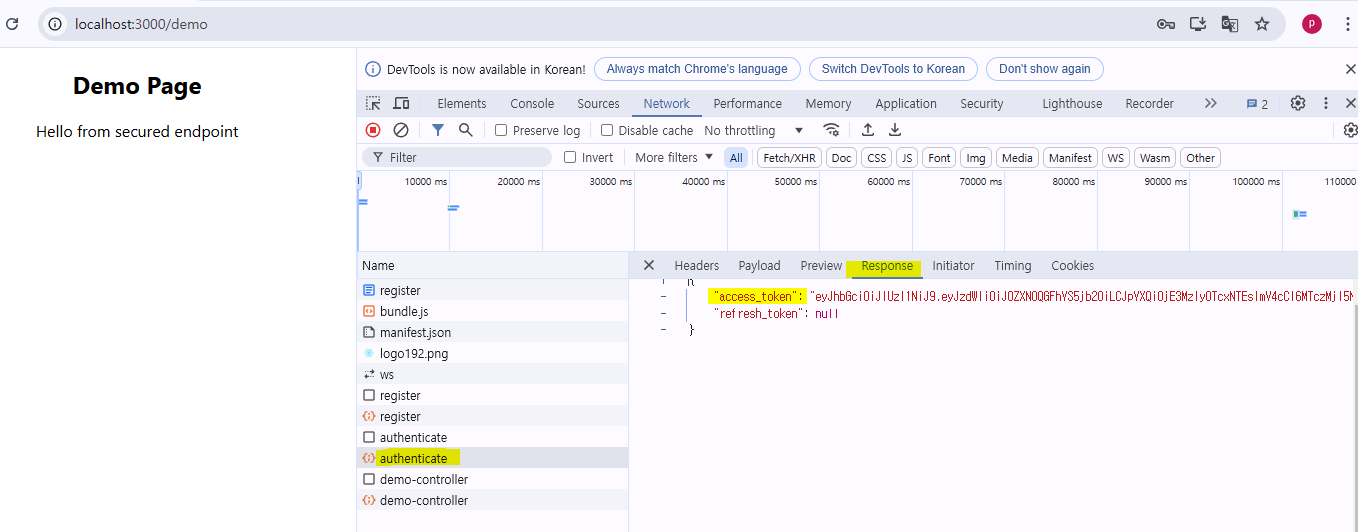1358x532 pixels.
Task: Click Switch DevTools to Korean button
Action: (x=893, y=69)
